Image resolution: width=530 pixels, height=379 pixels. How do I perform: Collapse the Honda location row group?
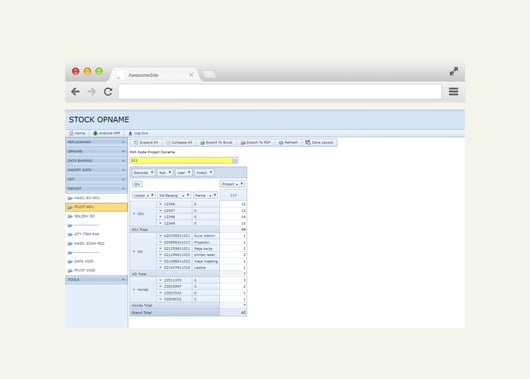coord(134,290)
